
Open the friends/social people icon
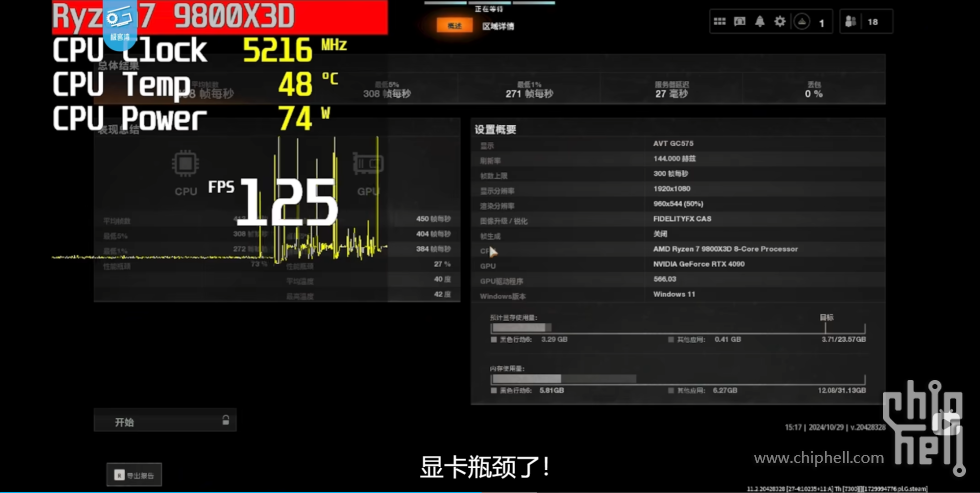[x=850, y=21]
